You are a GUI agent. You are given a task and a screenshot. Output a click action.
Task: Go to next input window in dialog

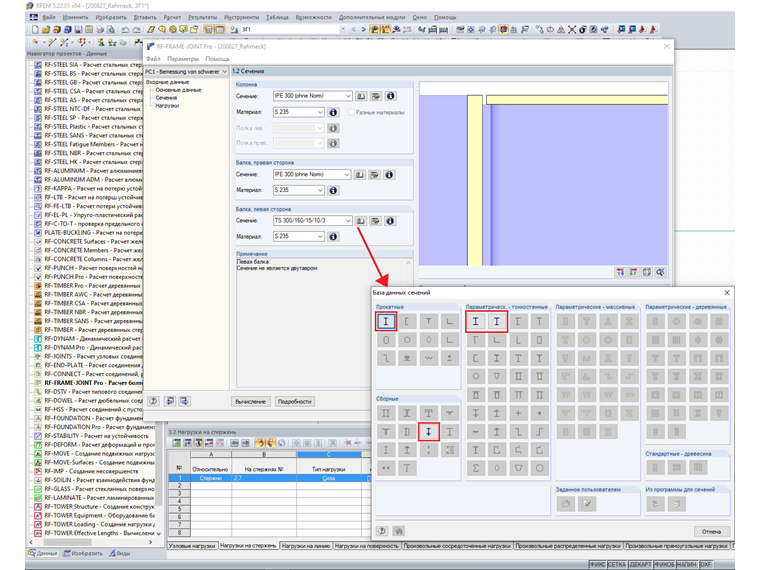(x=185, y=401)
